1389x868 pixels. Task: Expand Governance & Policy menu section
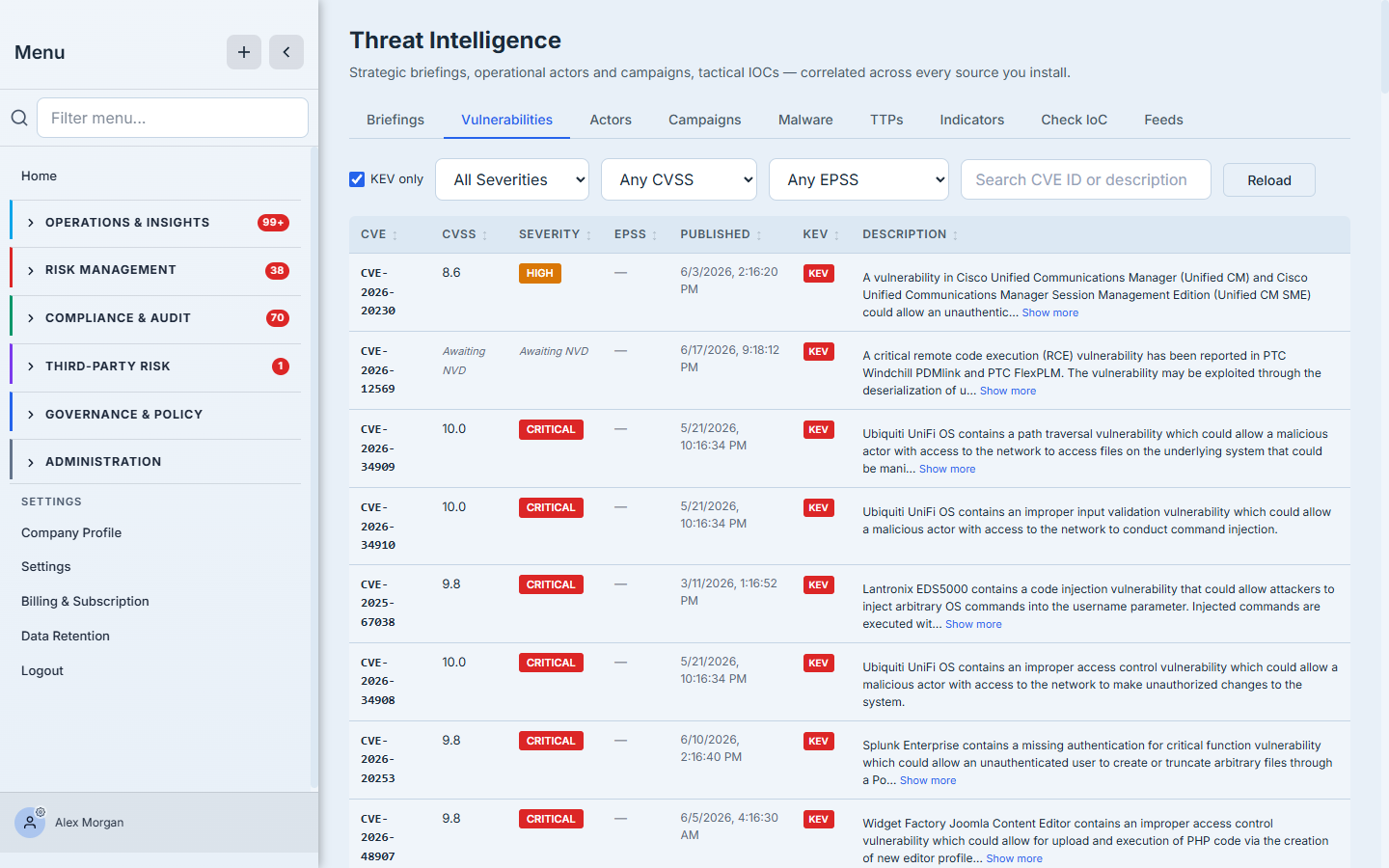(155, 415)
